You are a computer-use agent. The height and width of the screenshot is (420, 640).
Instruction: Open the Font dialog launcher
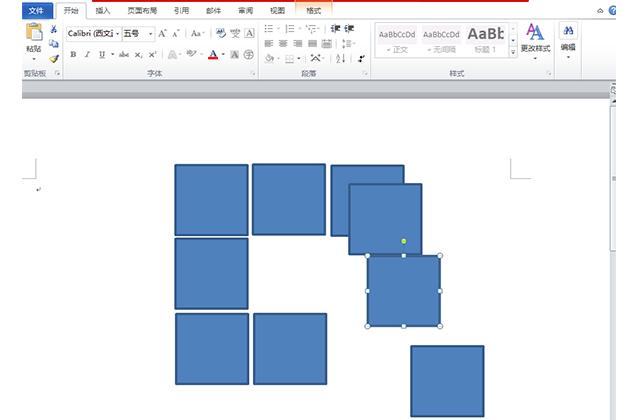coord(253,73)
